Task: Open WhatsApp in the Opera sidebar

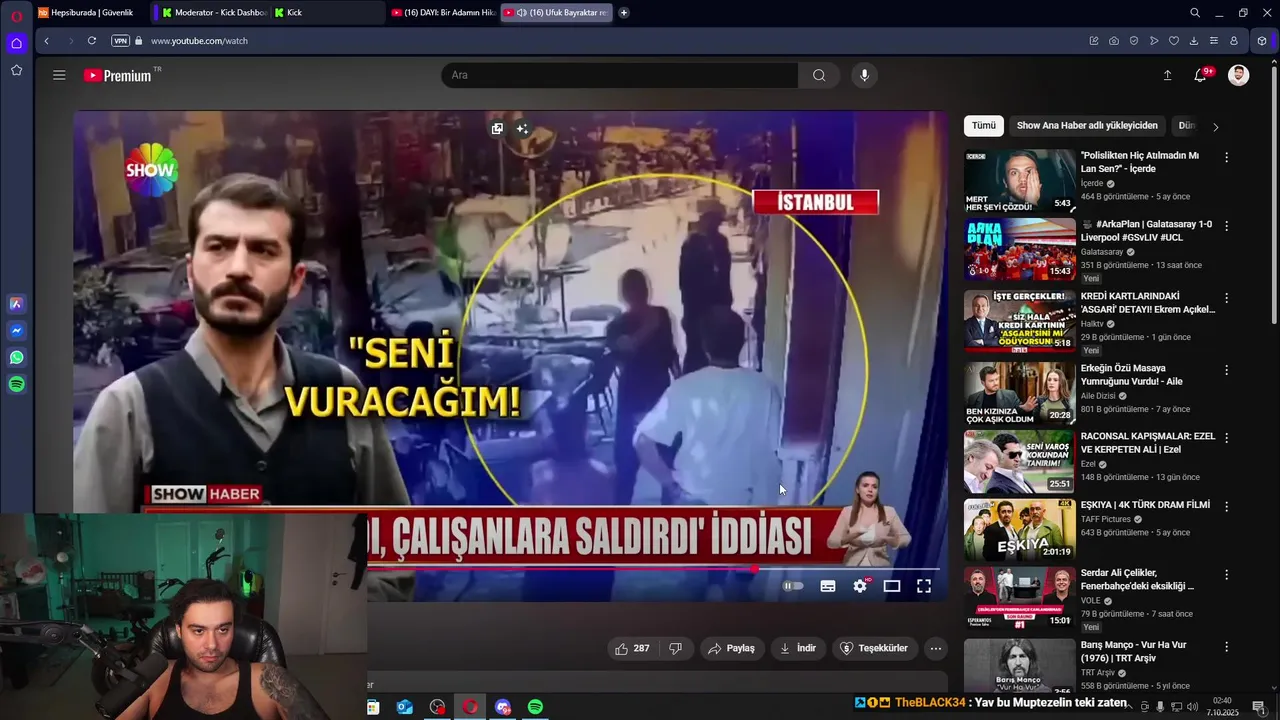Action: point(16,357)
